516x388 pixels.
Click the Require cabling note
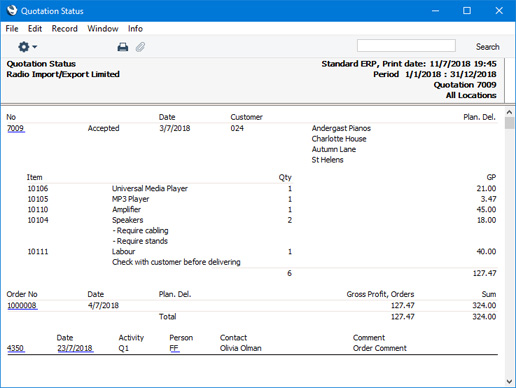(140, 231)
